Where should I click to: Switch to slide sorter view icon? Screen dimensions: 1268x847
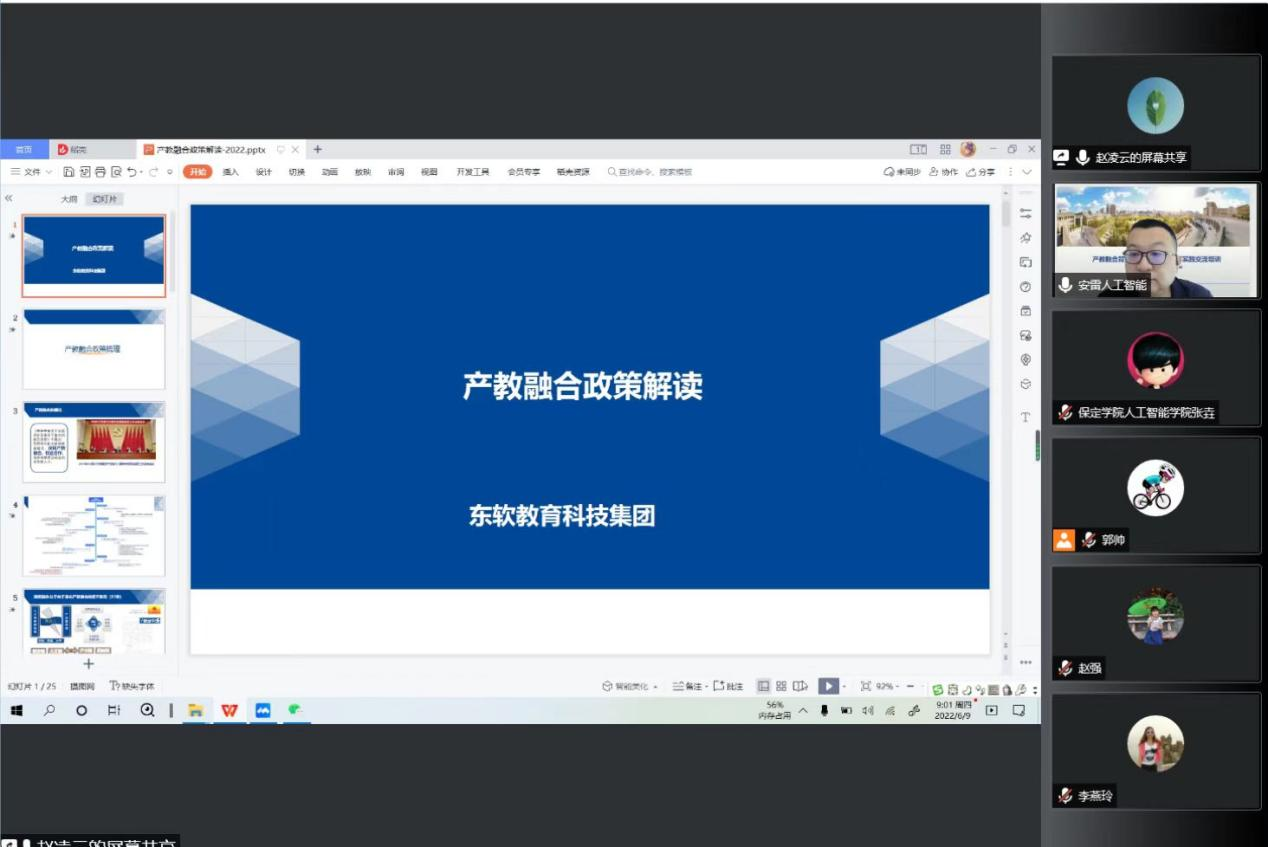pos(781,686)
